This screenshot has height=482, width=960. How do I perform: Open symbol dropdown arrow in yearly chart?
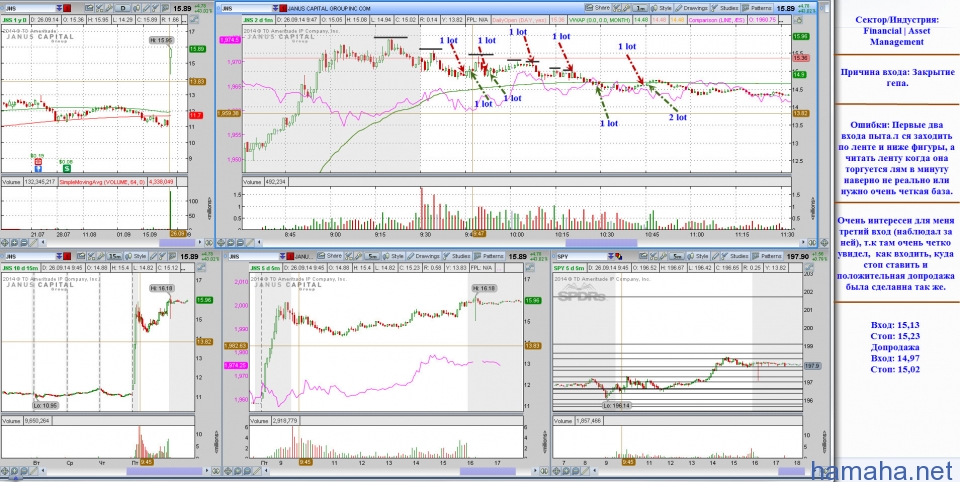click(x=59, y=8)
